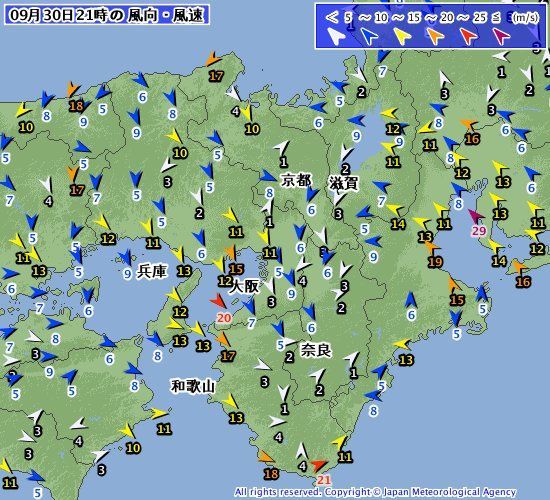The image size is (550, 500).
Task: Pick the white arrow in the legend
Action: 336,36
